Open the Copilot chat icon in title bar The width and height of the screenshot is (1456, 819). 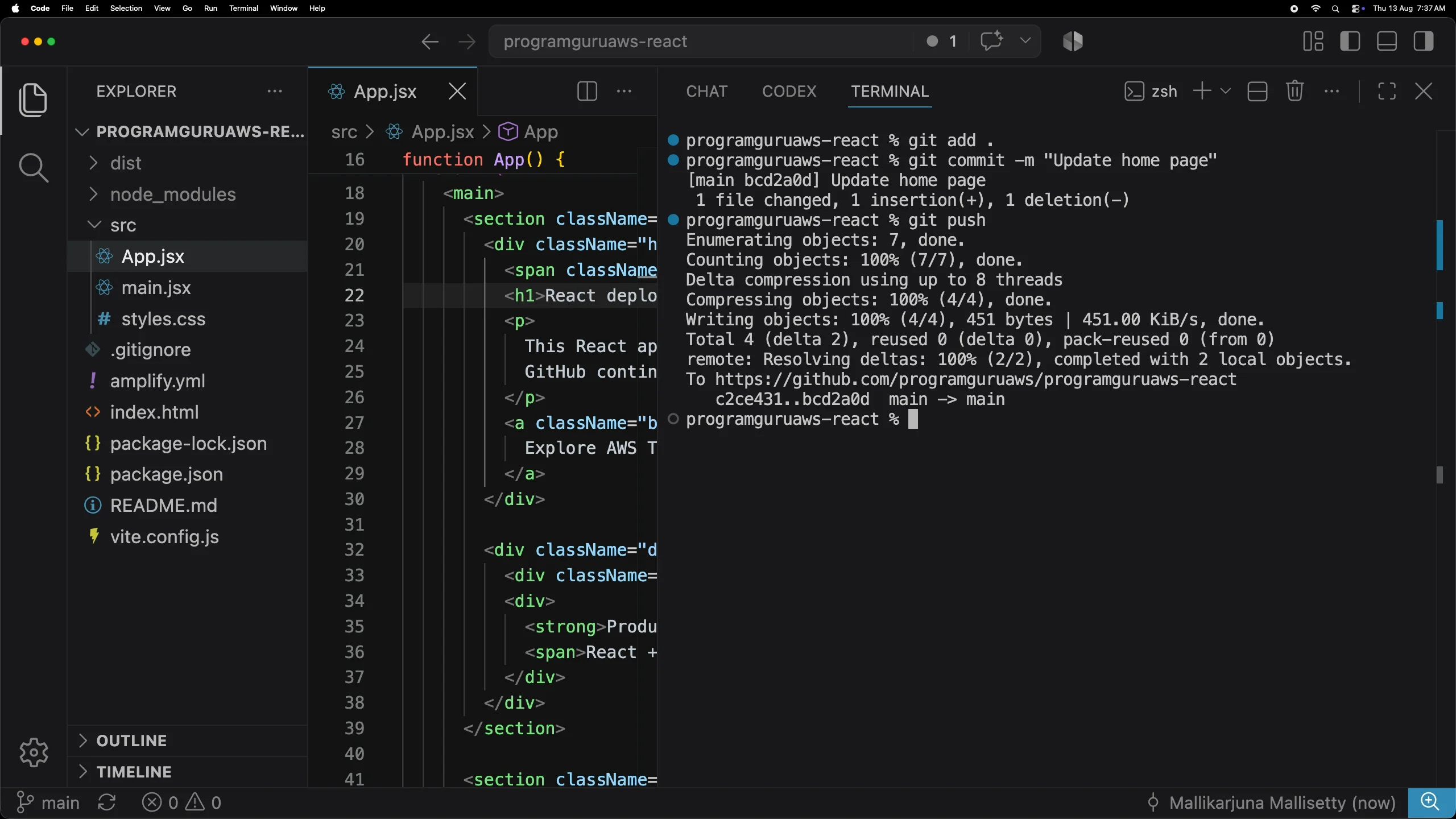(991, 41)
